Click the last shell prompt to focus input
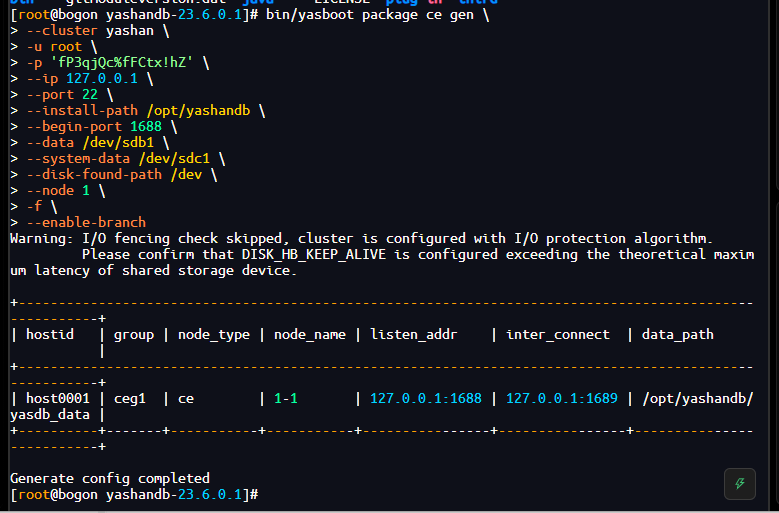Screen dimensions: 779x513 coord(134,495)
